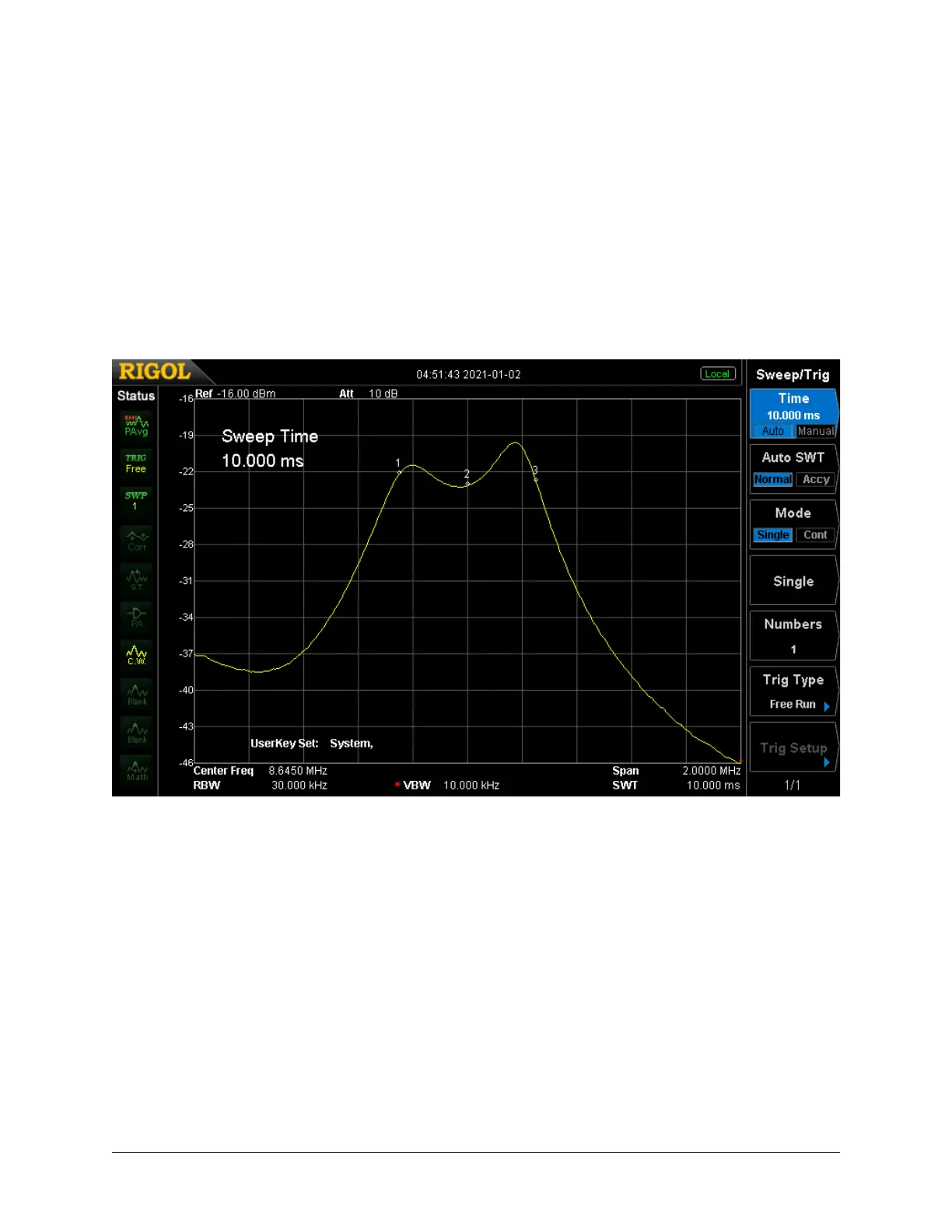Image resolution: width=952 pixels, height=1232 pixels.
Task: Select the greyed Trig Setup softkey
Action: [x=793, y=747]
